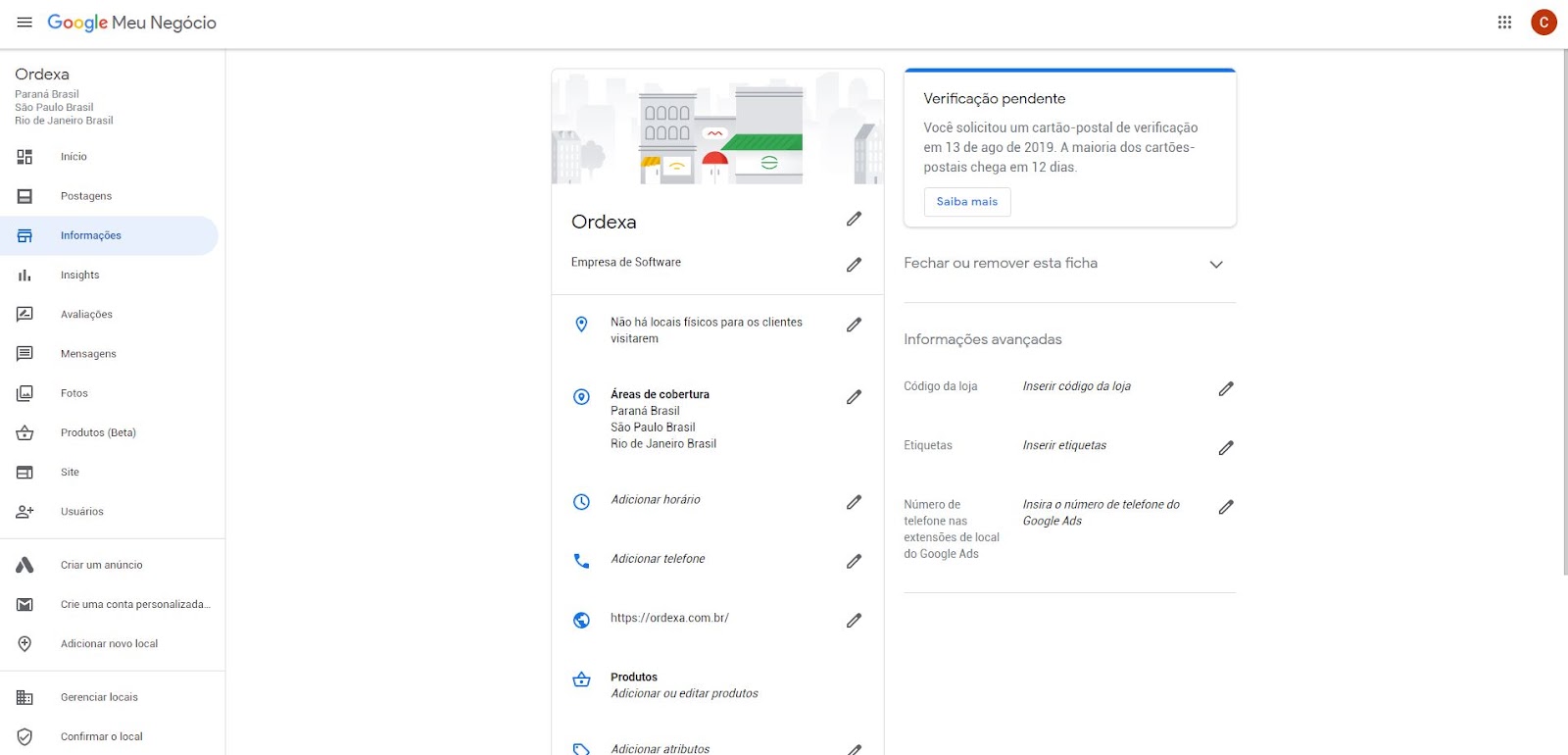This screenshot has width=1568, height=755.
Task: Click the Saiba mais button
Action: [x=967, y=202]
